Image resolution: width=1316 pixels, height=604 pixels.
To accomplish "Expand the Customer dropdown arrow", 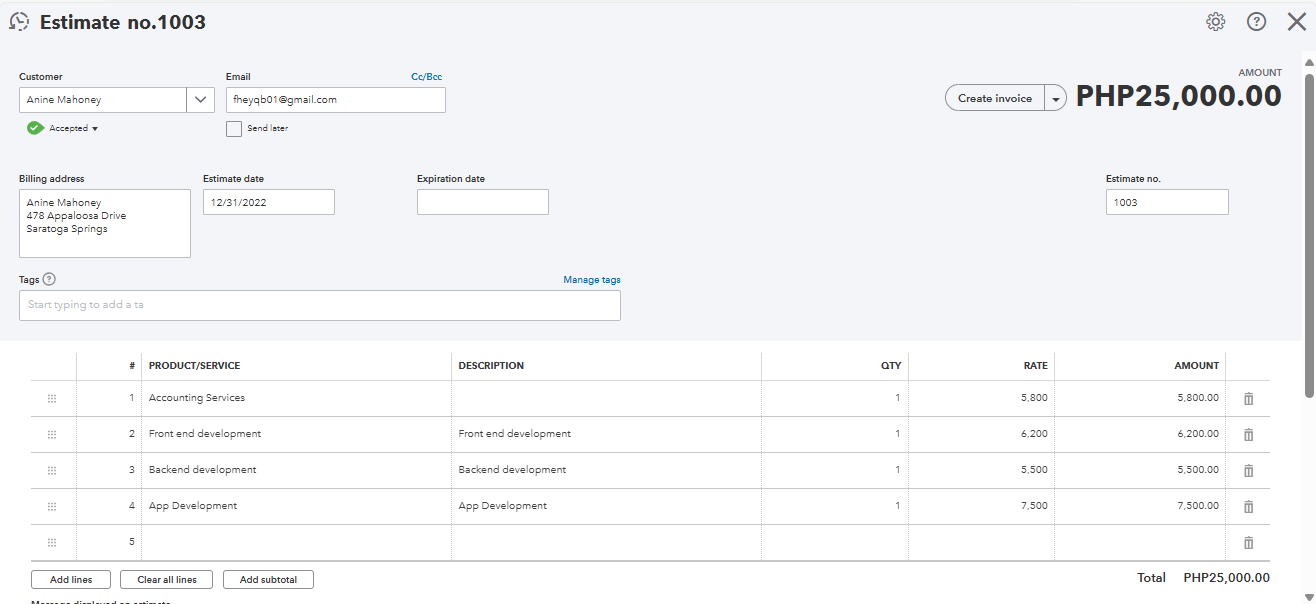I will coord(200,100).
